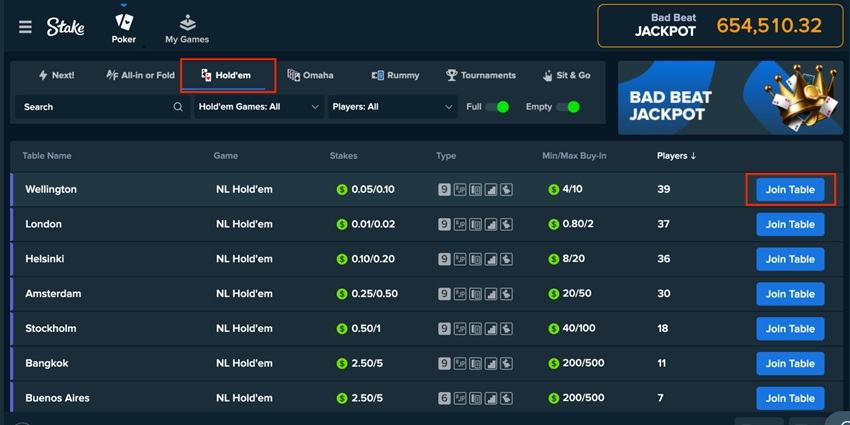Click NL Hold'em in Stockholm row
850x425 pixels.
coord(244,328)
